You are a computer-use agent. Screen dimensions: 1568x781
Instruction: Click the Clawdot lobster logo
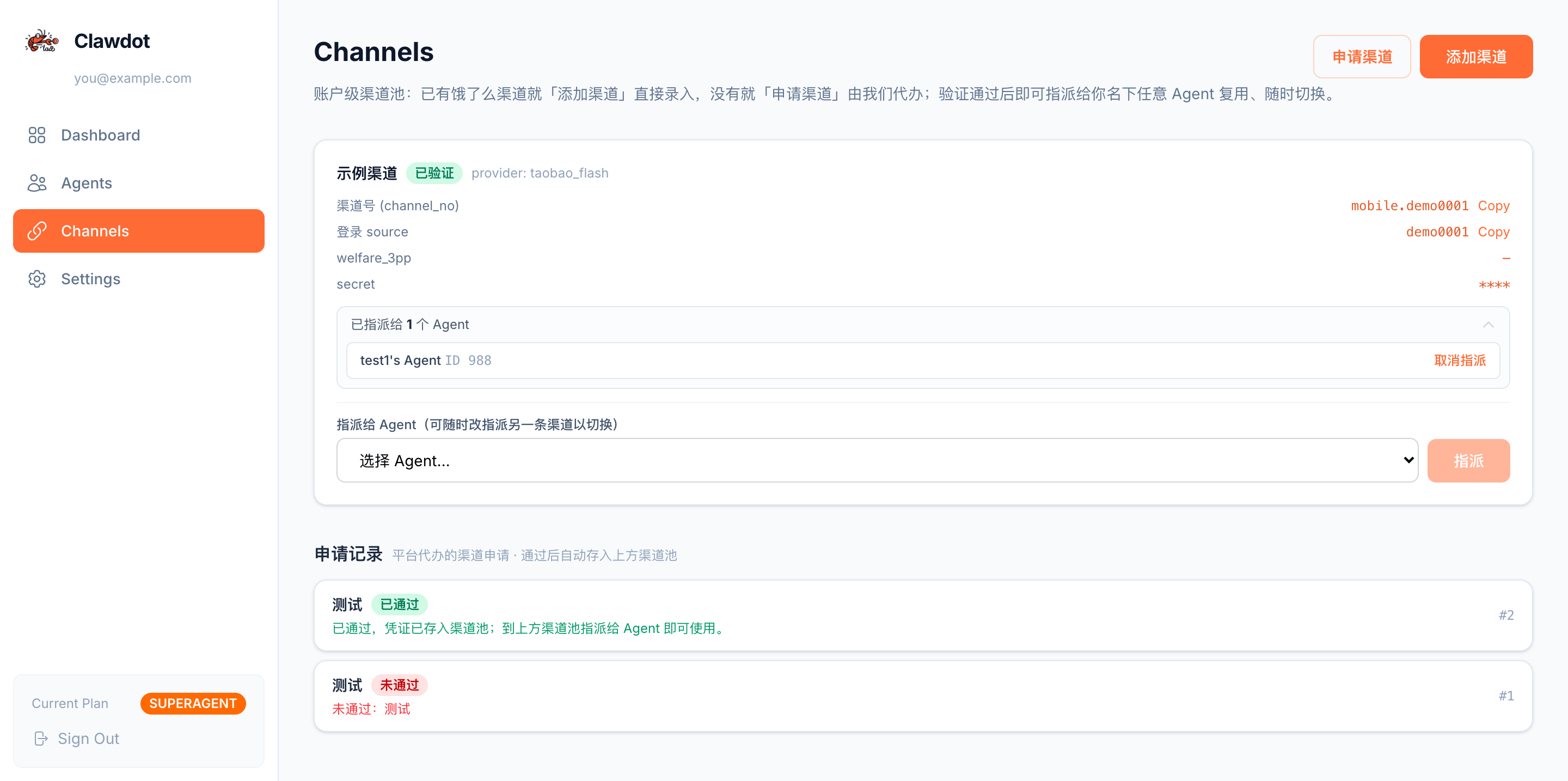coord(41,41)
